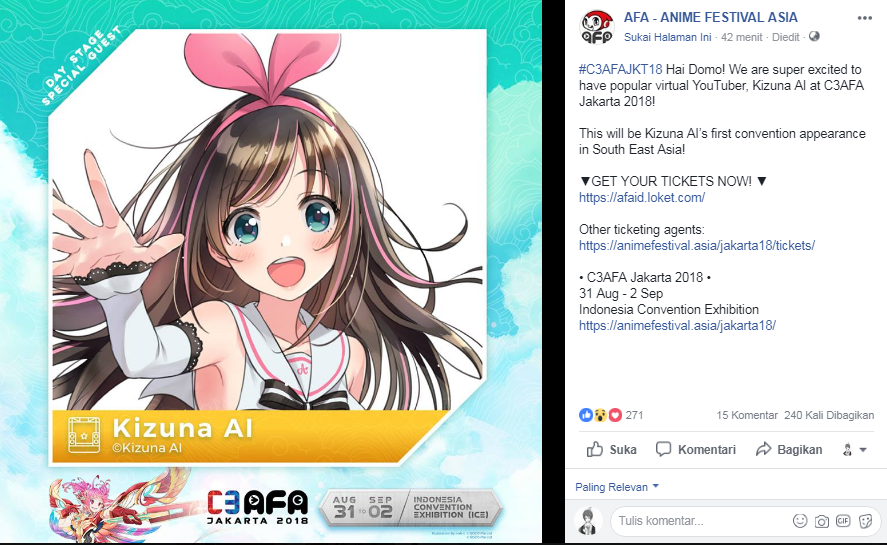View the 240 Kali Dibagikan shares
887x545 pixels.
(x=829, y=415)
